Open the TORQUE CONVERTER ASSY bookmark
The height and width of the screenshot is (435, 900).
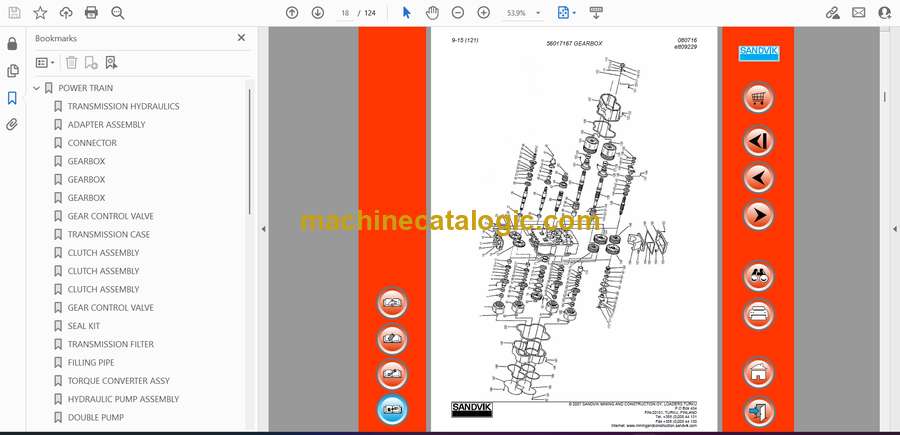click(x=119, y=380)
